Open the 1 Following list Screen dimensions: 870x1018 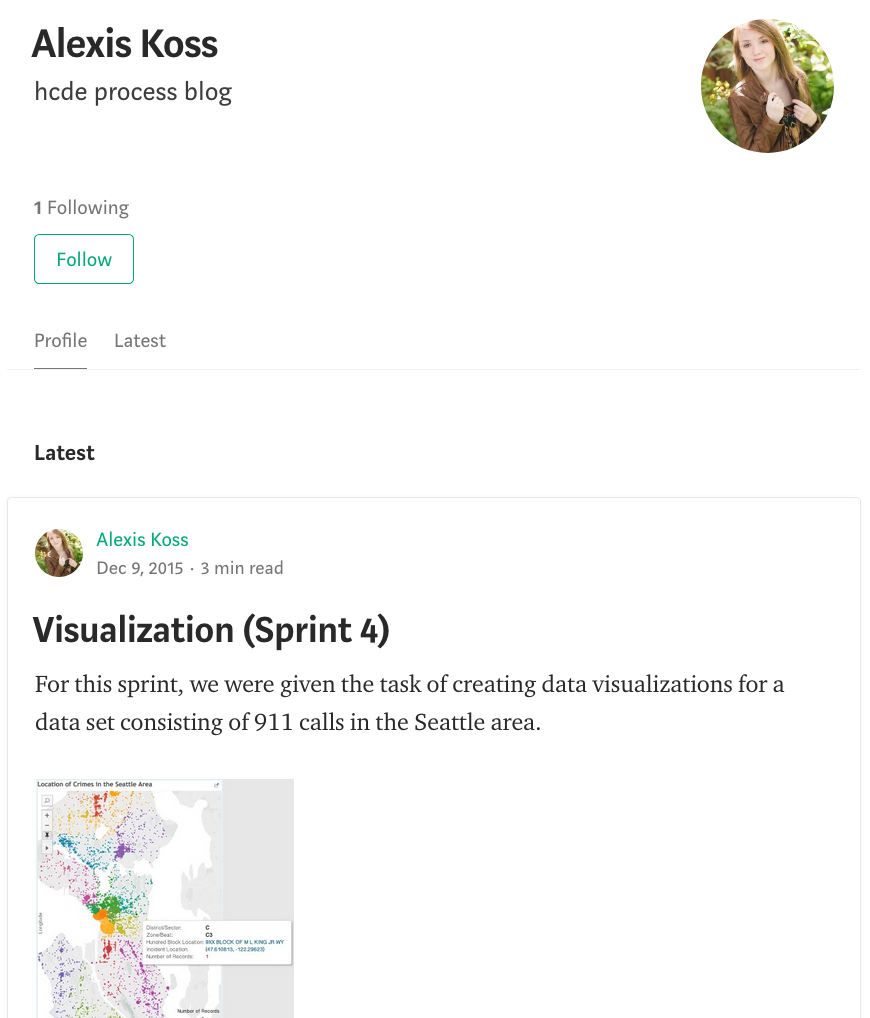click(x=81, y=208)
